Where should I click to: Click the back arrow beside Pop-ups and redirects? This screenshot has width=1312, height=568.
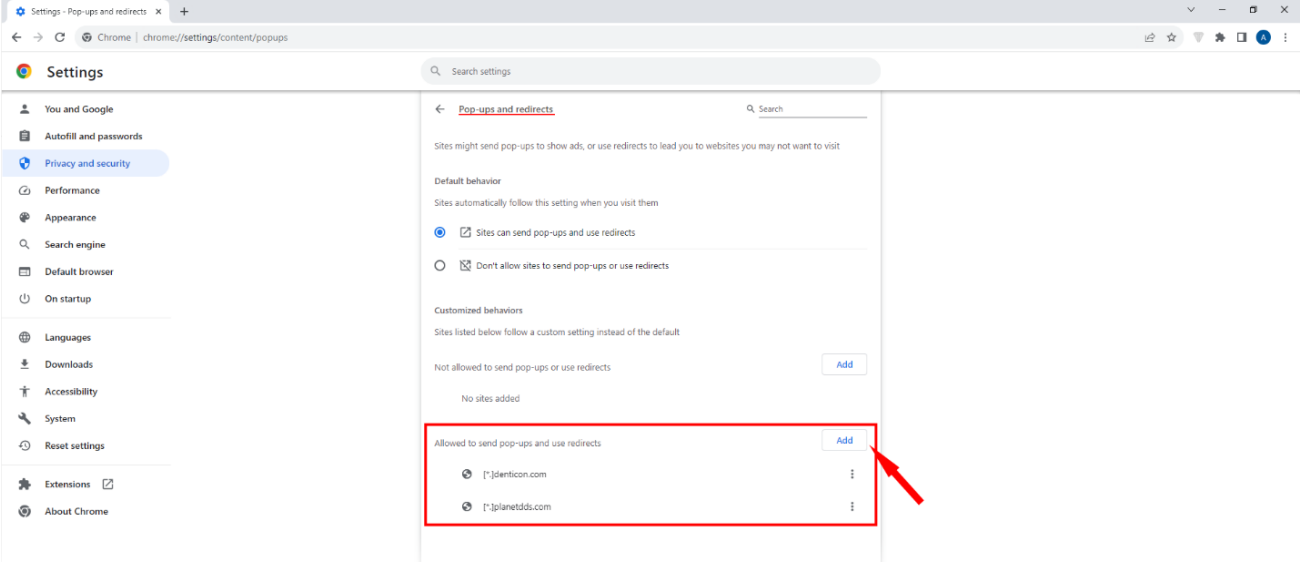[440, 109]
